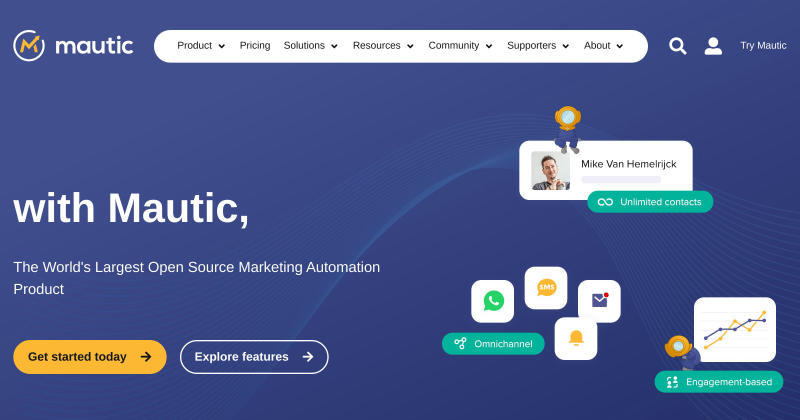The height and width of the screenshot is (420, 800).
Task: Open the Supporters menu item
Action: coord(531,45)
